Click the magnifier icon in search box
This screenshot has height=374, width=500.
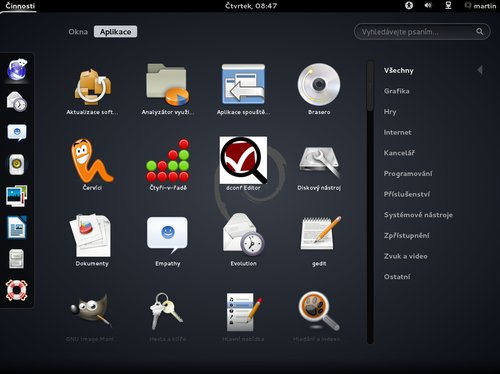click(x=479, y=32)
